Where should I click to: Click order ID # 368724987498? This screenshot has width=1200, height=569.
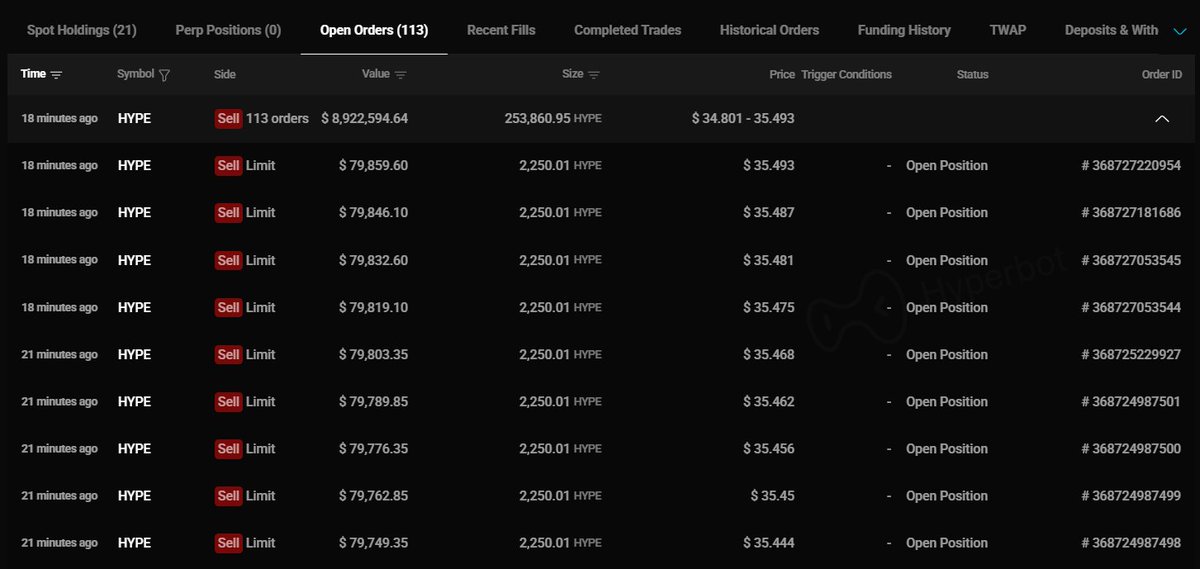click(1130, 543)
